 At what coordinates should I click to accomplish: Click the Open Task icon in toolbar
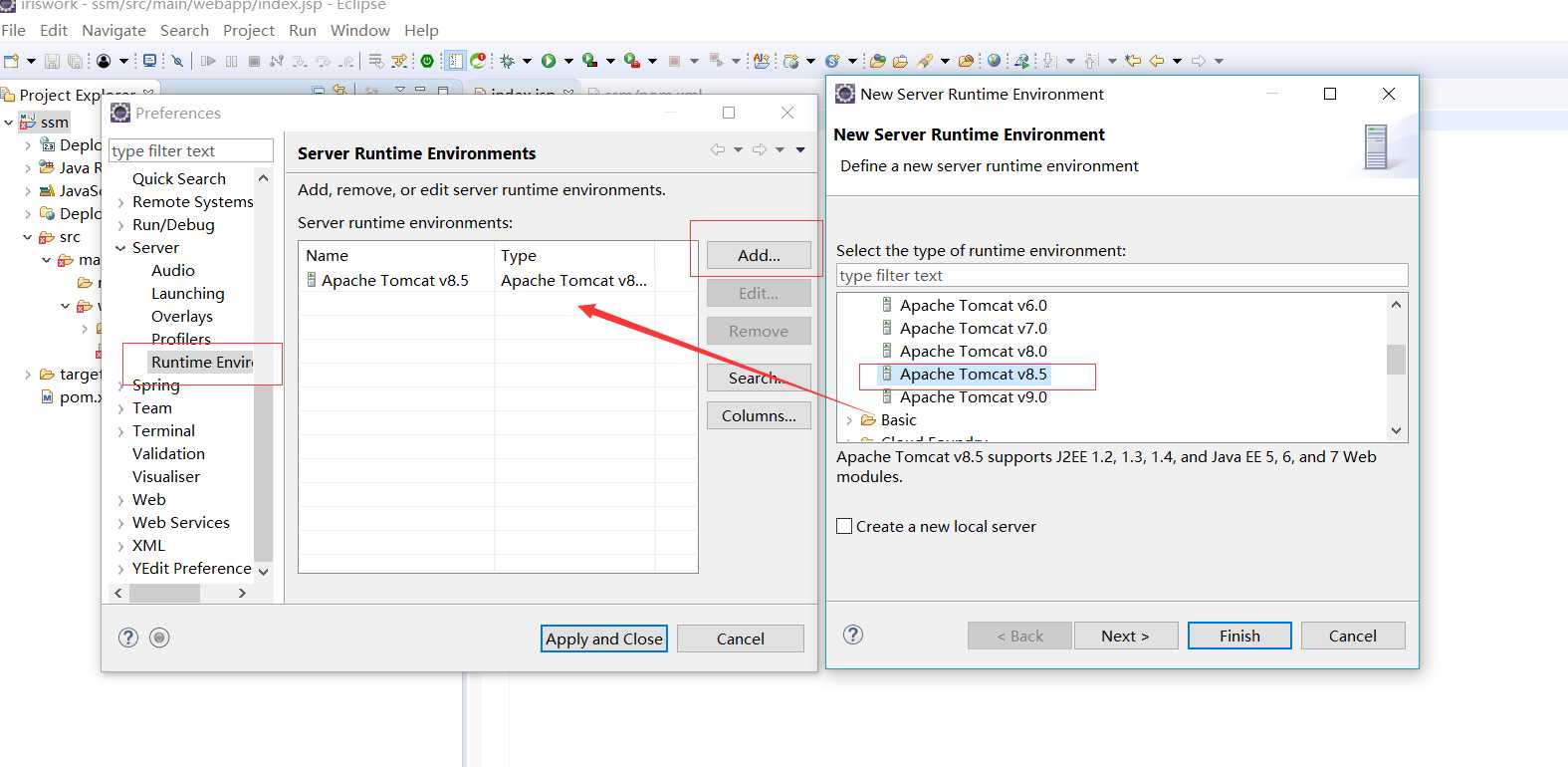pos(900,61)
